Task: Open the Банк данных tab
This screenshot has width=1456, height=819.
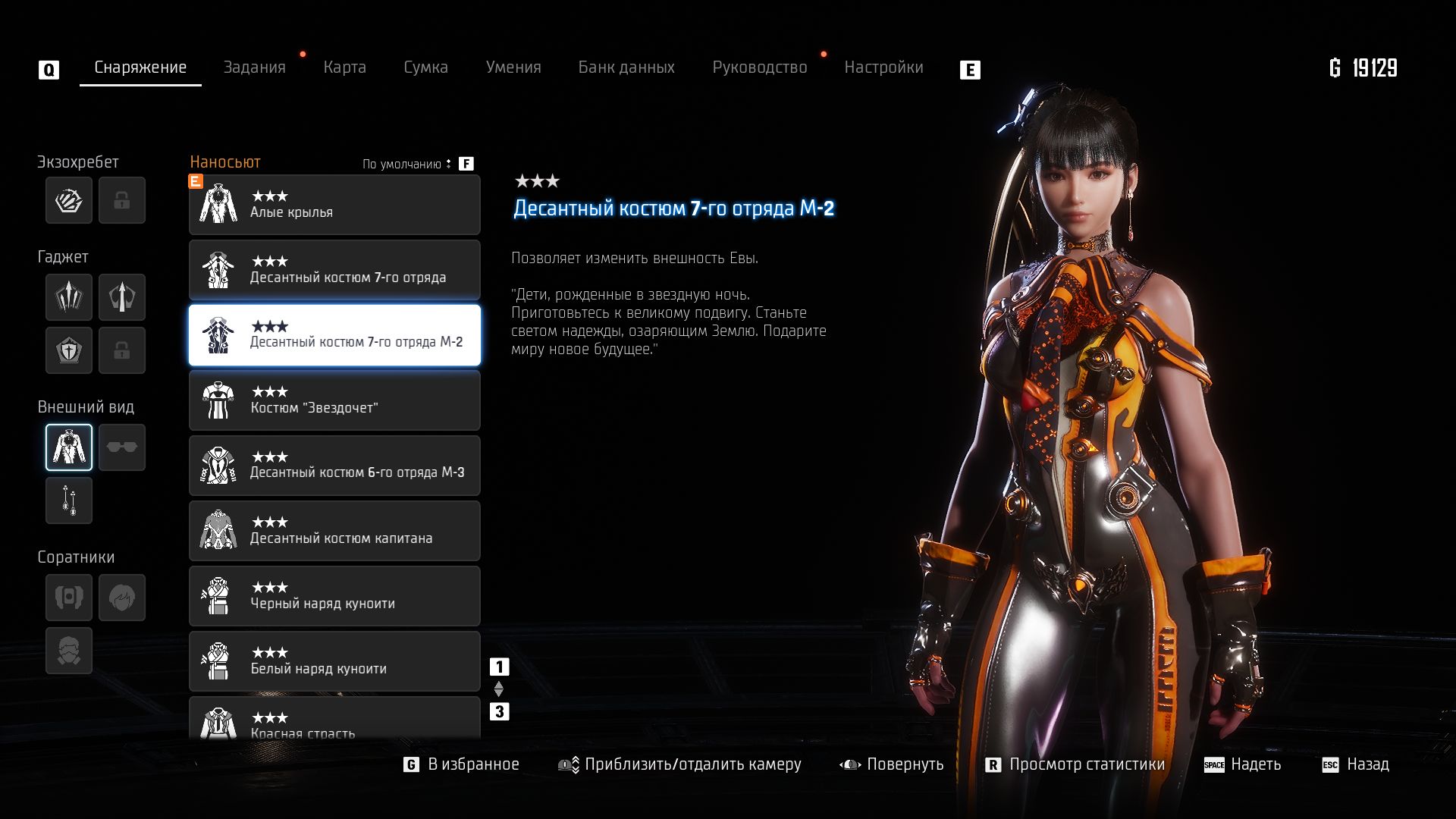Action: [x=626, y=67]
